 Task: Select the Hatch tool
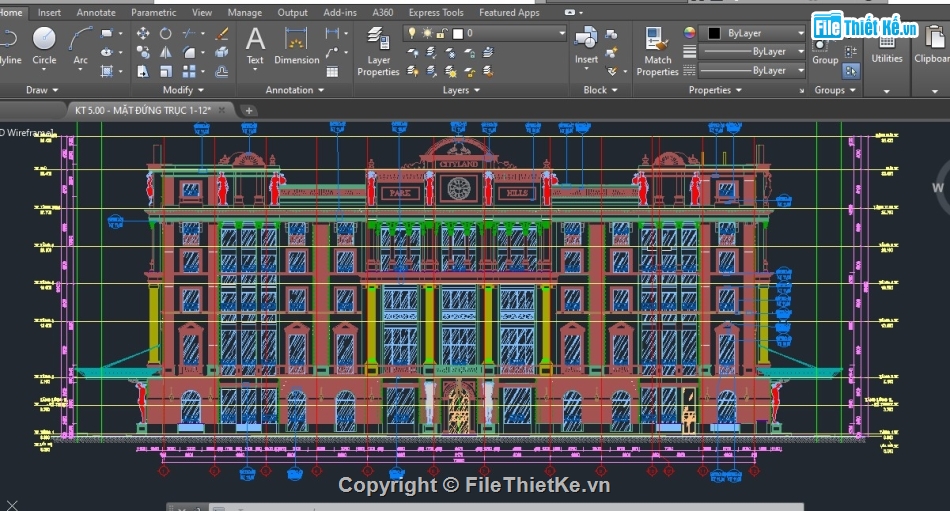[107, 72]
